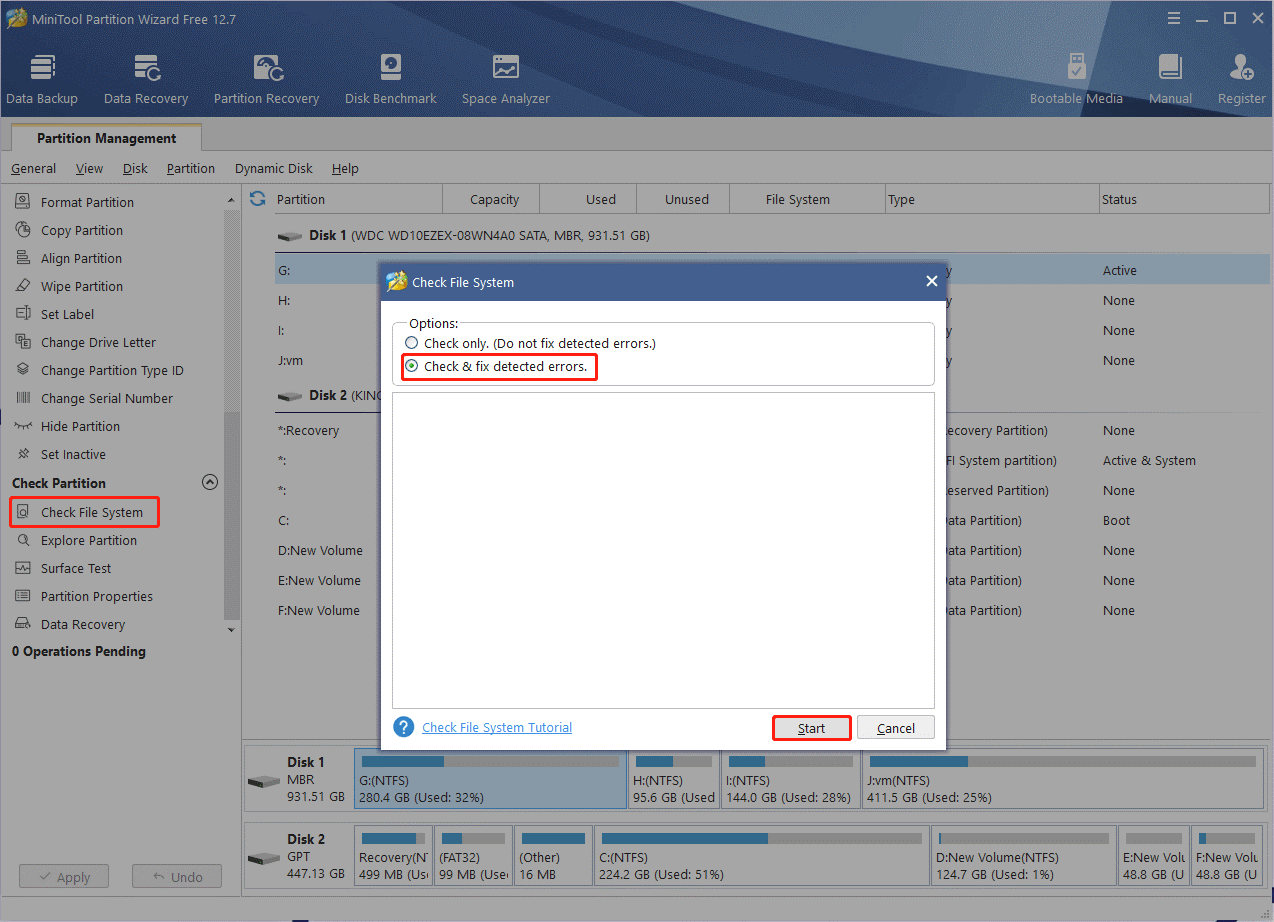Image resolution: width=1274 pixels, height=922 pixels.
Task: Click Cancel button in dialog
Action: point(895,728)
